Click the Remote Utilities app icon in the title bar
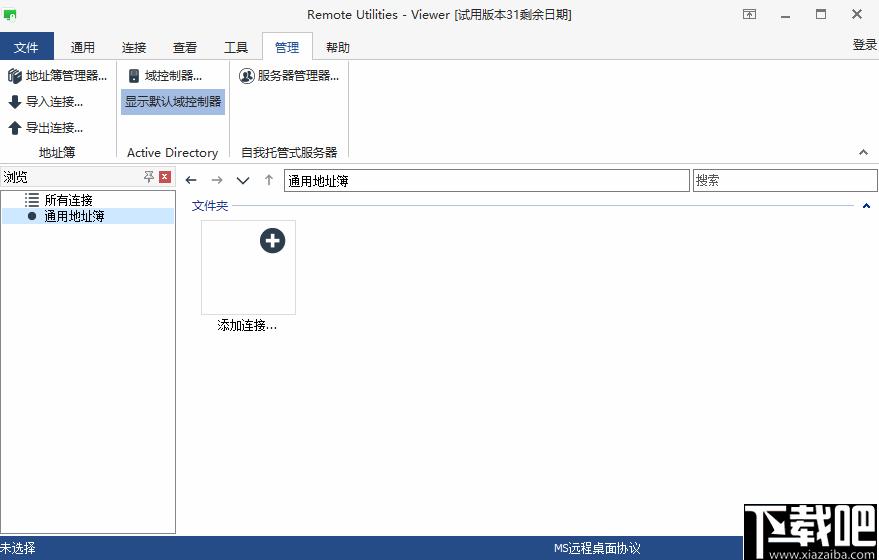Image resolution: width=879 pixels, height=560 pixels. tap(10, 15)
